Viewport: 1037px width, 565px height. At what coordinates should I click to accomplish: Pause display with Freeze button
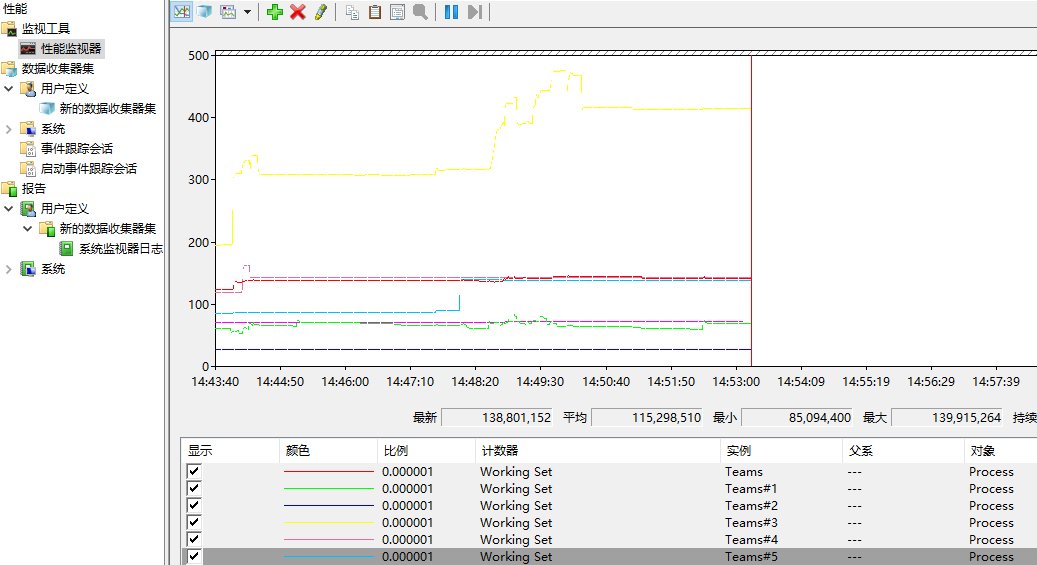[x=451, y=12]
